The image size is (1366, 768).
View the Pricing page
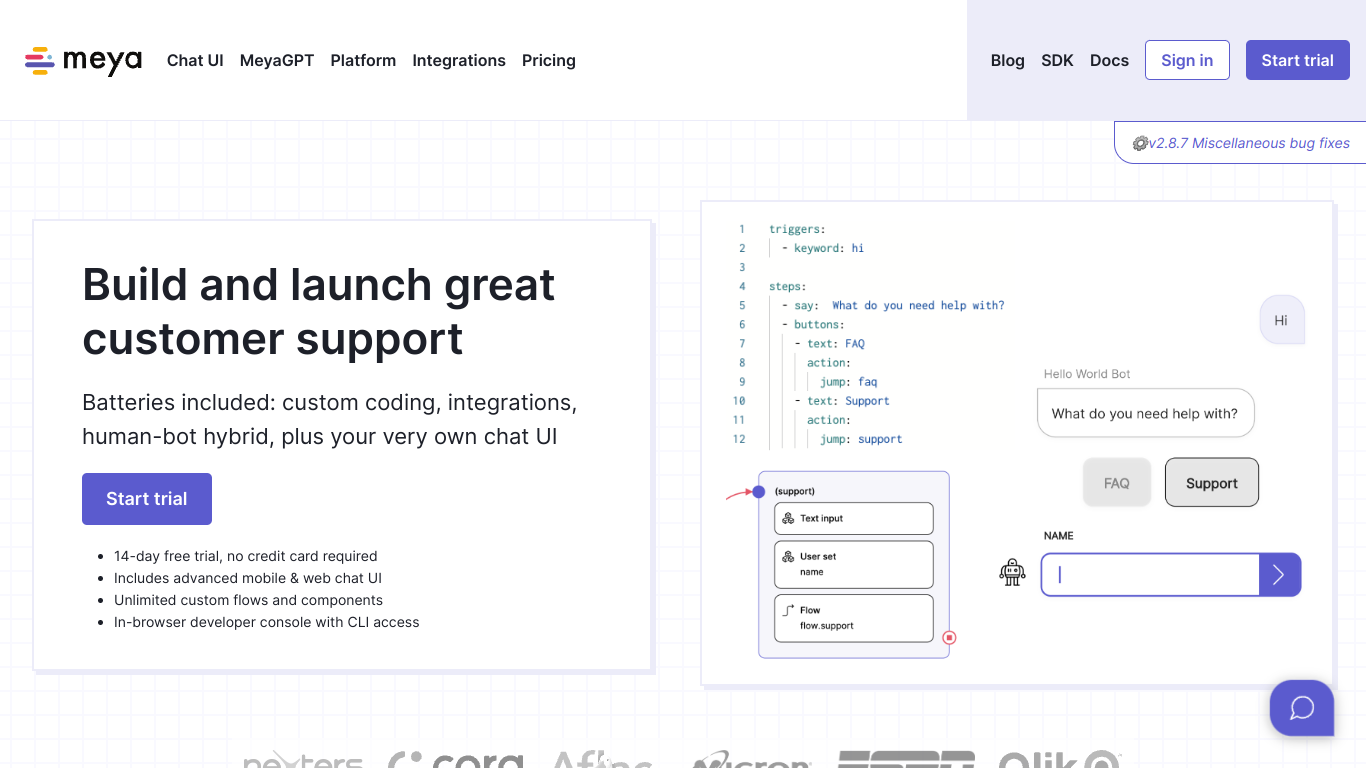(x=549, y=60)
